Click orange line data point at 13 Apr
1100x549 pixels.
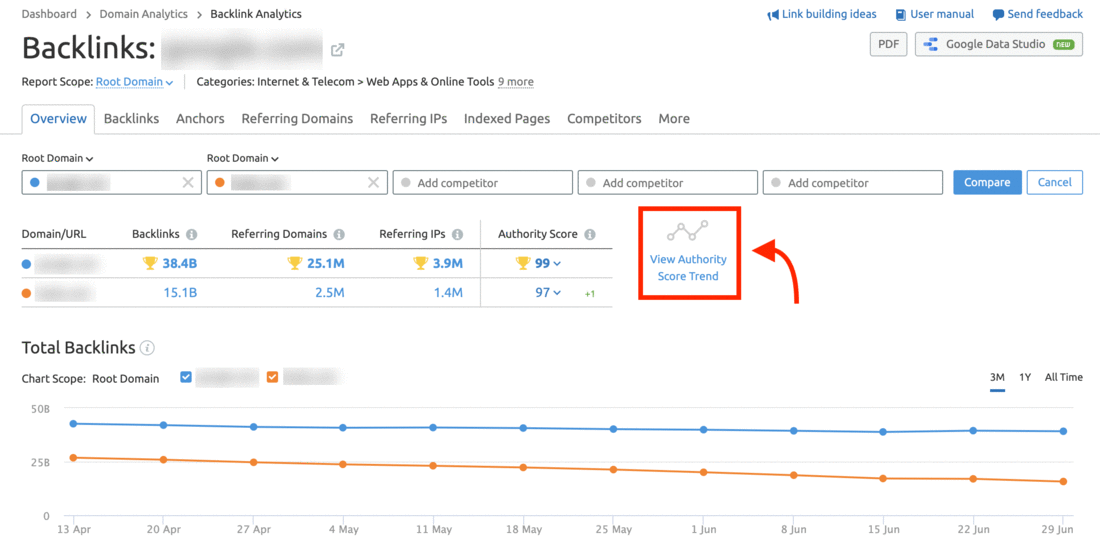point(73,458)
